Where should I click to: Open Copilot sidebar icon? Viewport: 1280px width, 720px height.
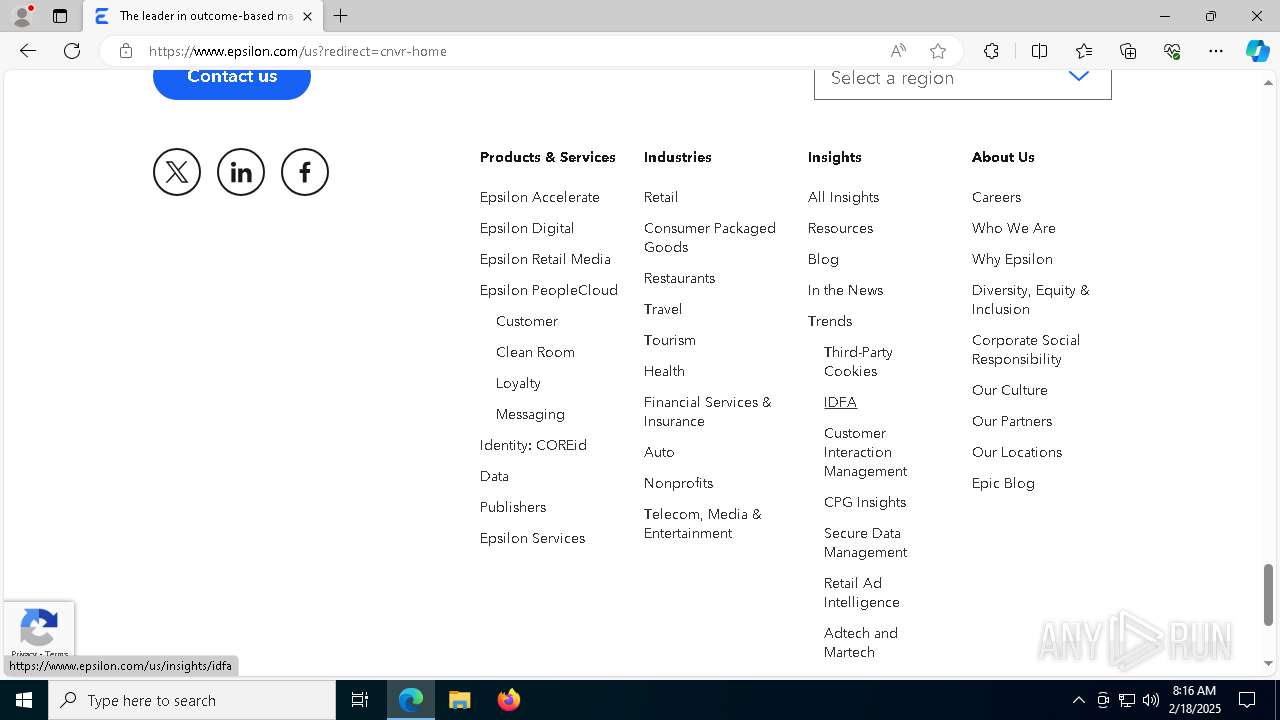pos(1257,51)
